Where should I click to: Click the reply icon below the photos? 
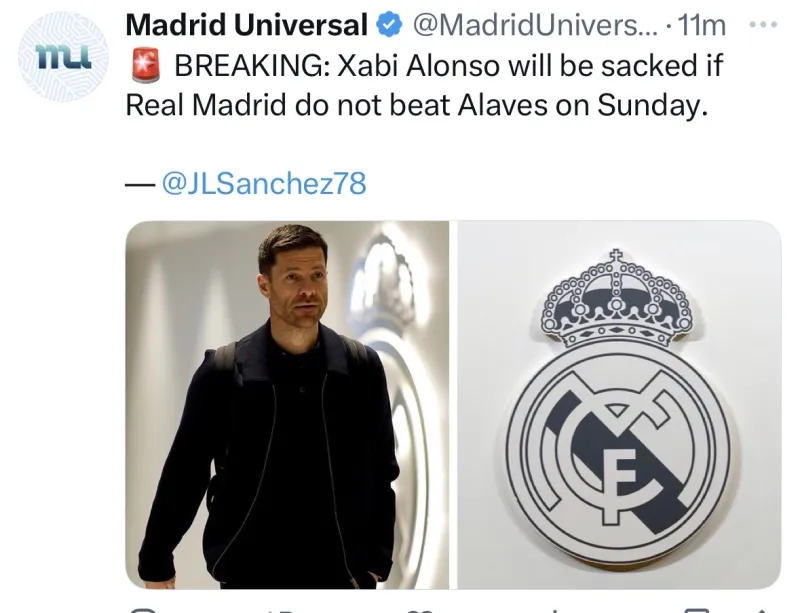tap(142, 610)
